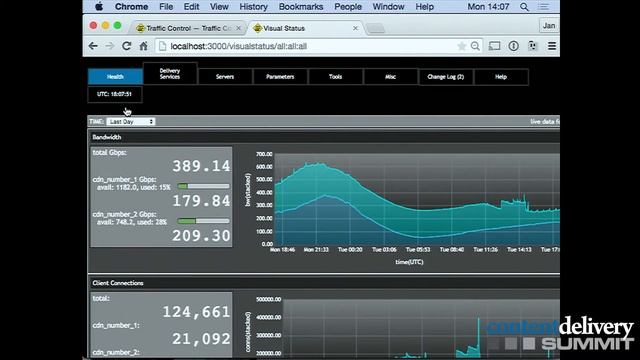Click the cdn_number_2 usage progress bar
This screenshot has height=360, width=640.
pos(203,221)
